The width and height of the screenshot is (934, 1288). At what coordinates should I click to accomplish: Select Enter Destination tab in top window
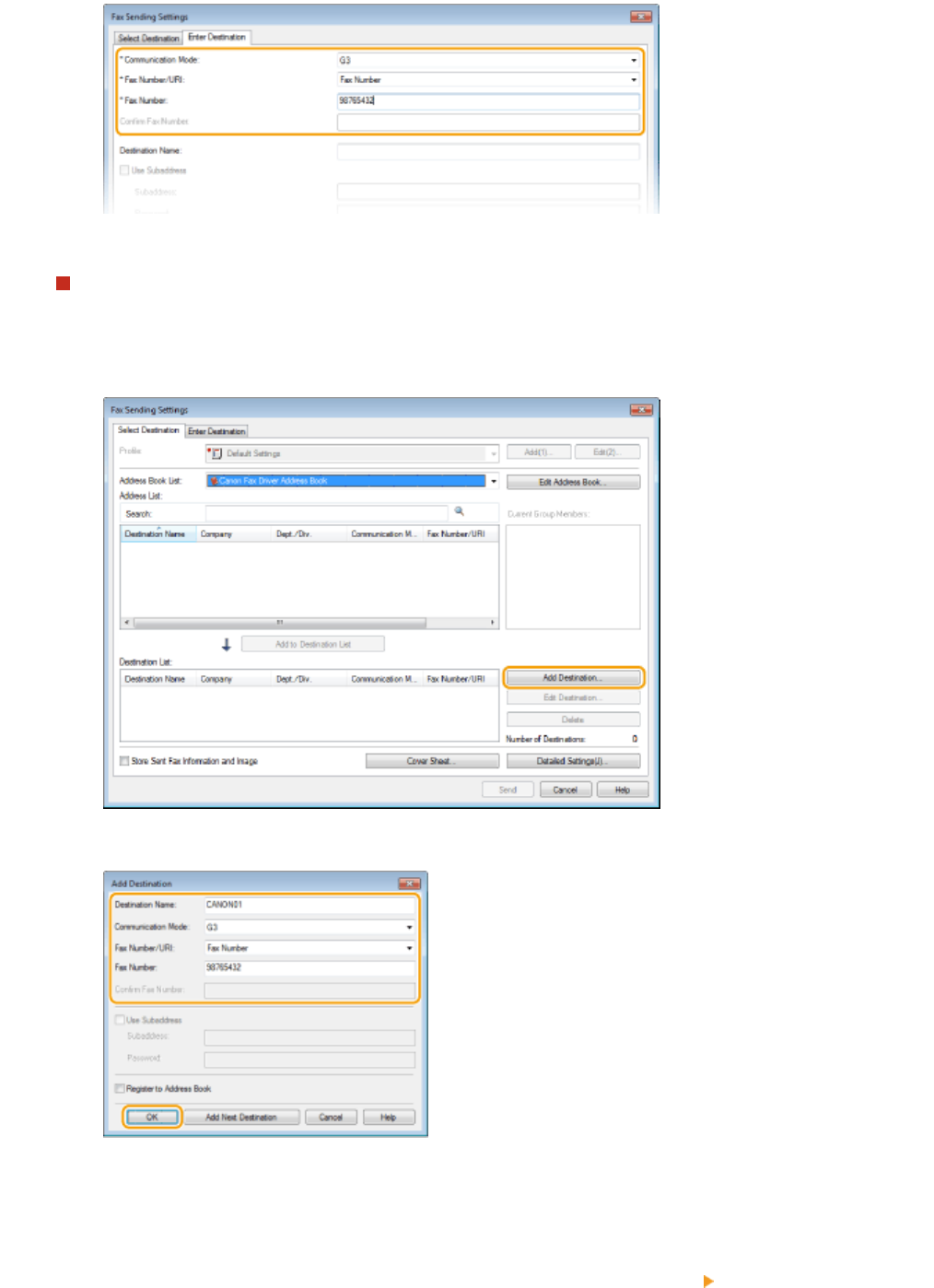point(216,37)
